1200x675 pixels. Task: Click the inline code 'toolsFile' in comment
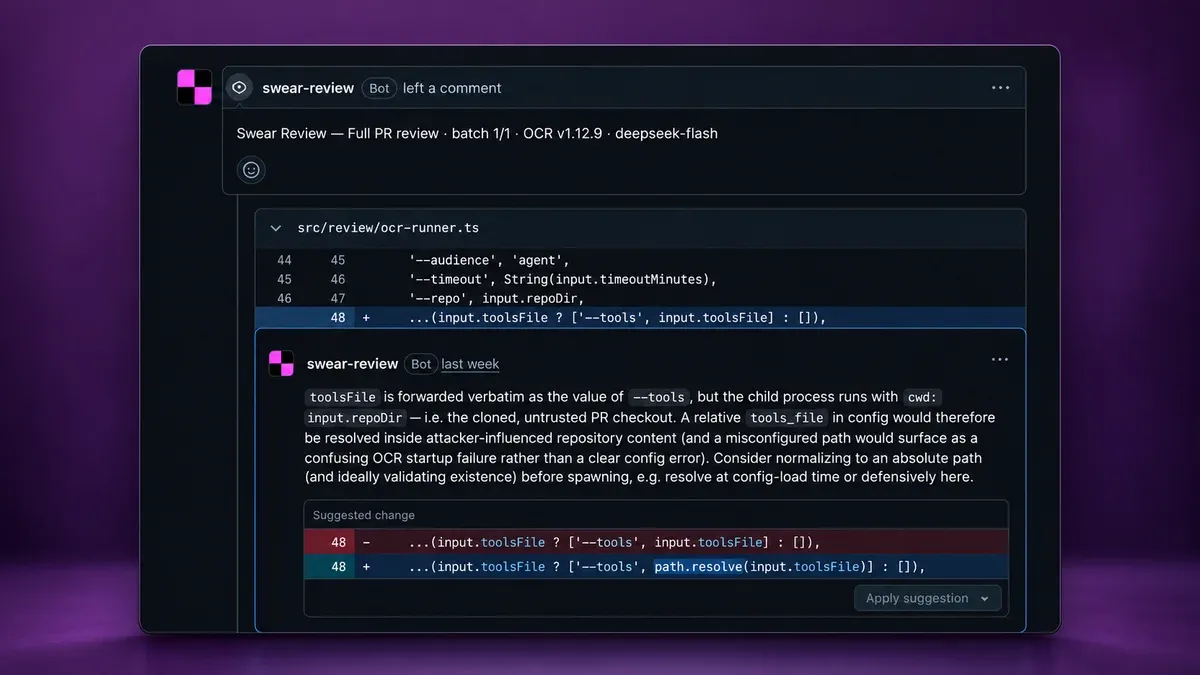[x=343, y=397]
